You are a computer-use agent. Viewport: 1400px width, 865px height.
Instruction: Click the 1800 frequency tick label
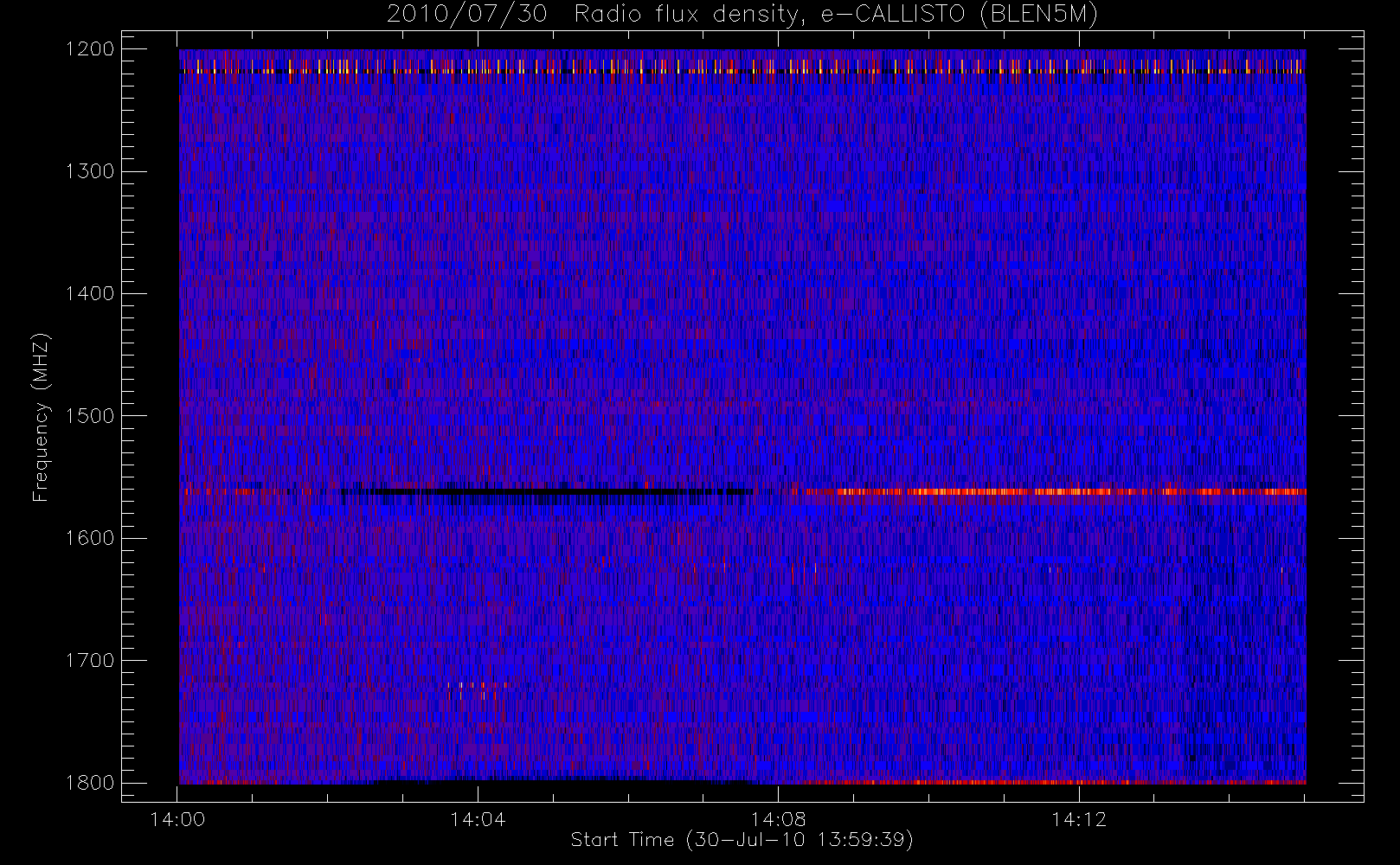(90, 783)
